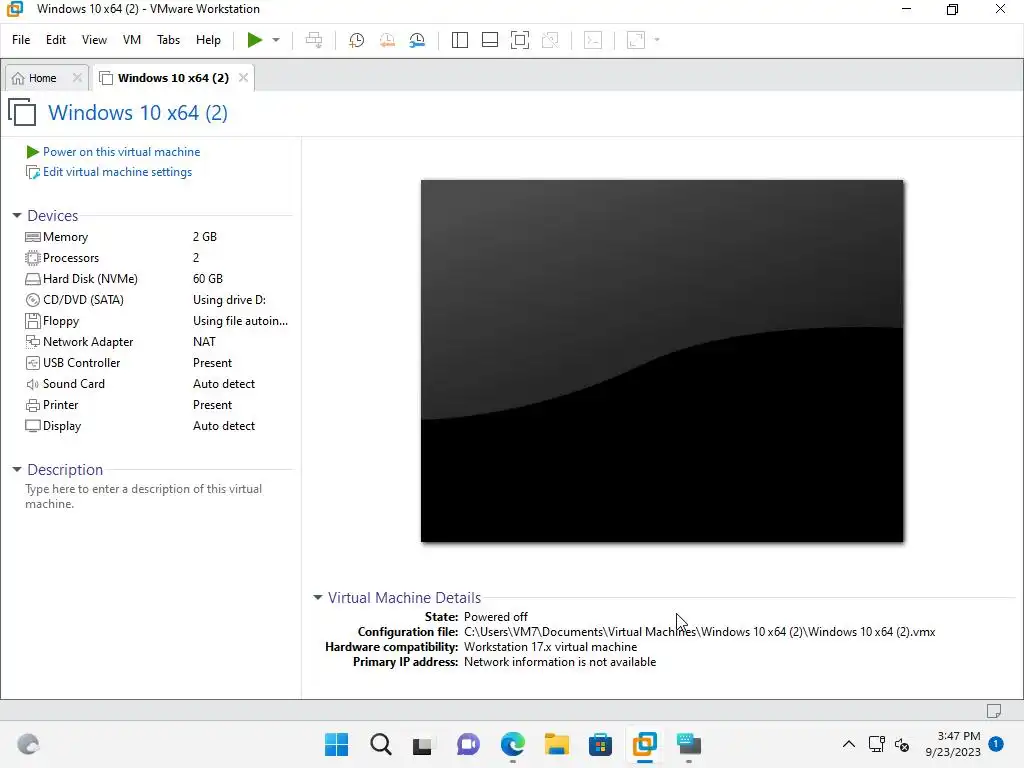The width and height of the screenshot is (1024, 768).
Task: Show hidden system tray icons
Action: pyautogui.click(x=848, y=744)
